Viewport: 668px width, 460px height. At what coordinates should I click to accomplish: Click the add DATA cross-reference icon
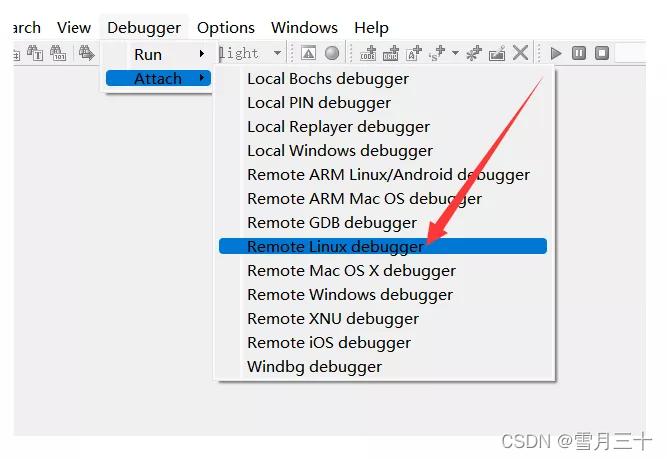click(391, 53)
